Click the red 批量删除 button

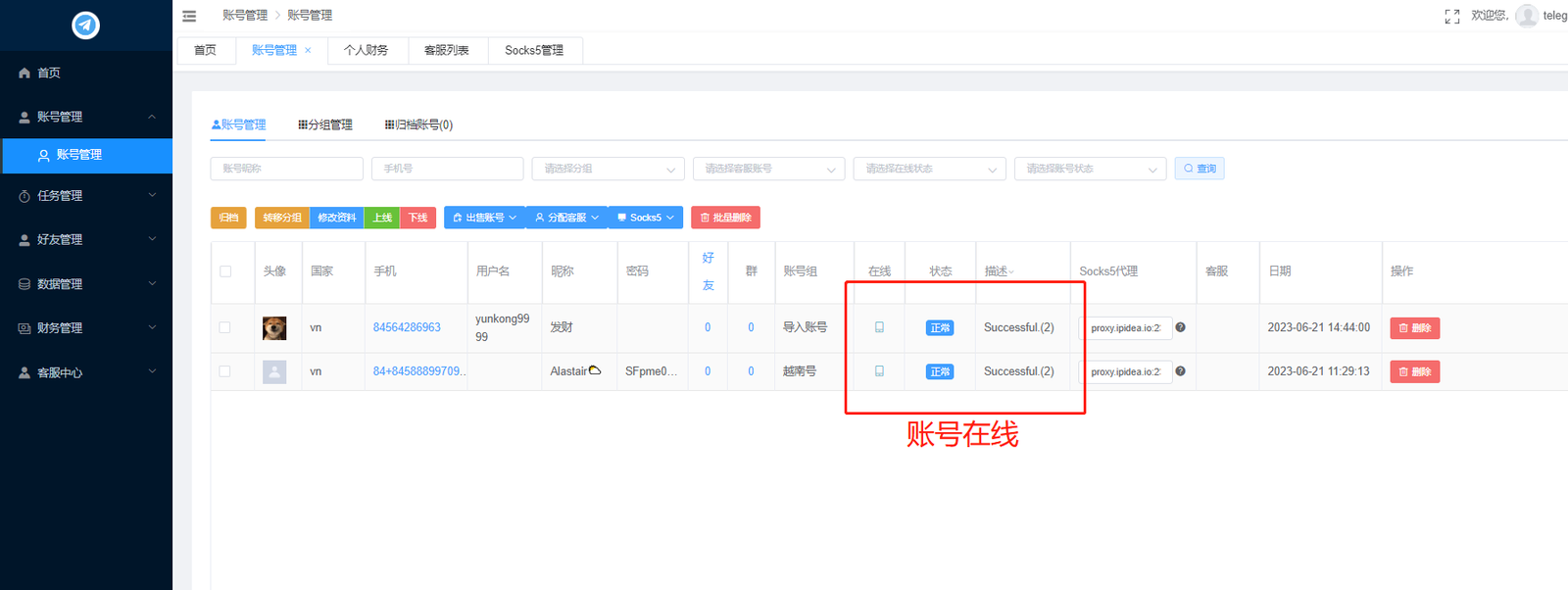pyautogui.click(x=725, y=218)
